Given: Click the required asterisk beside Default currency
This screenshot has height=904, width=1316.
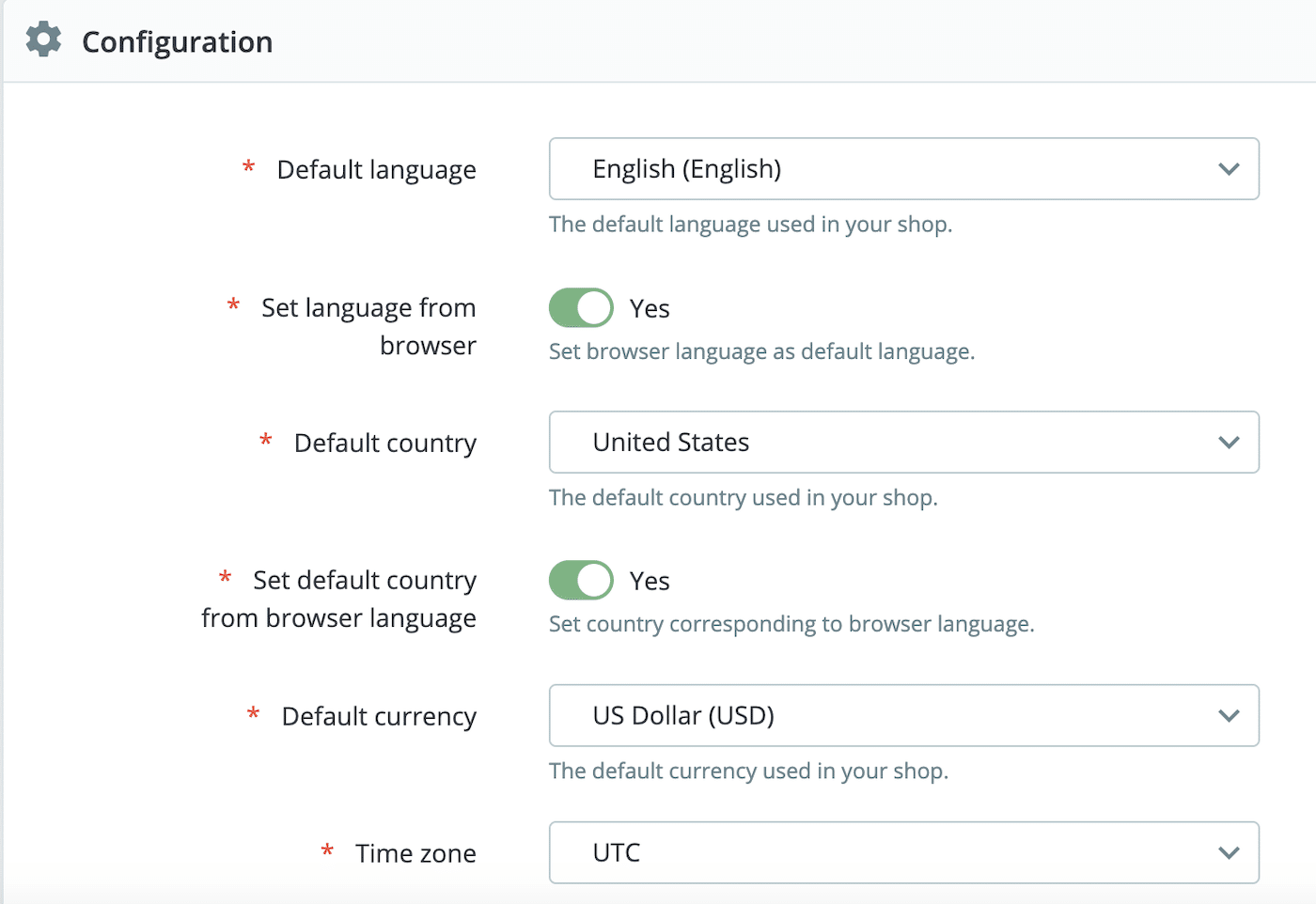Looking at the screenshot, I should pos(252,715).
